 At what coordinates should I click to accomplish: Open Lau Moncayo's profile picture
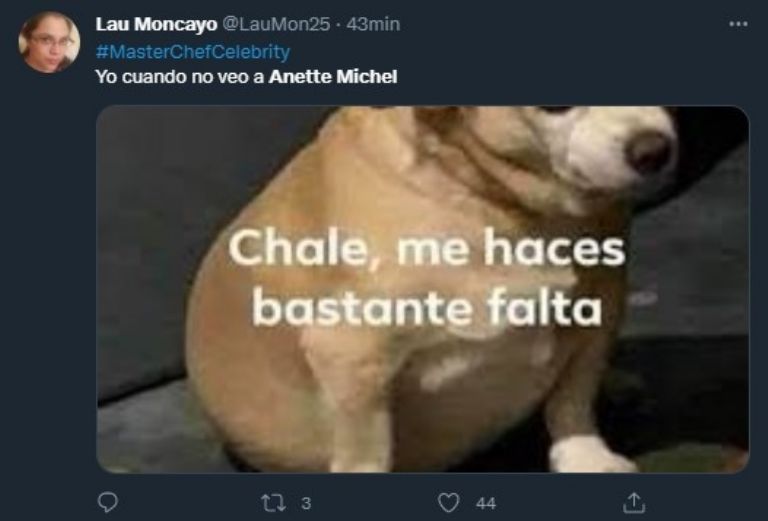[49, 43]
